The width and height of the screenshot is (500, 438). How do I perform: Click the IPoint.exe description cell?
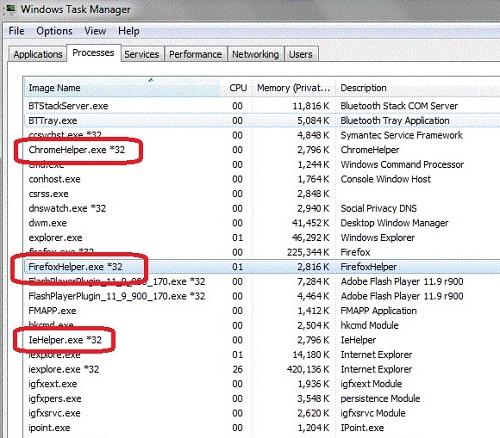[x=362, y=428]
